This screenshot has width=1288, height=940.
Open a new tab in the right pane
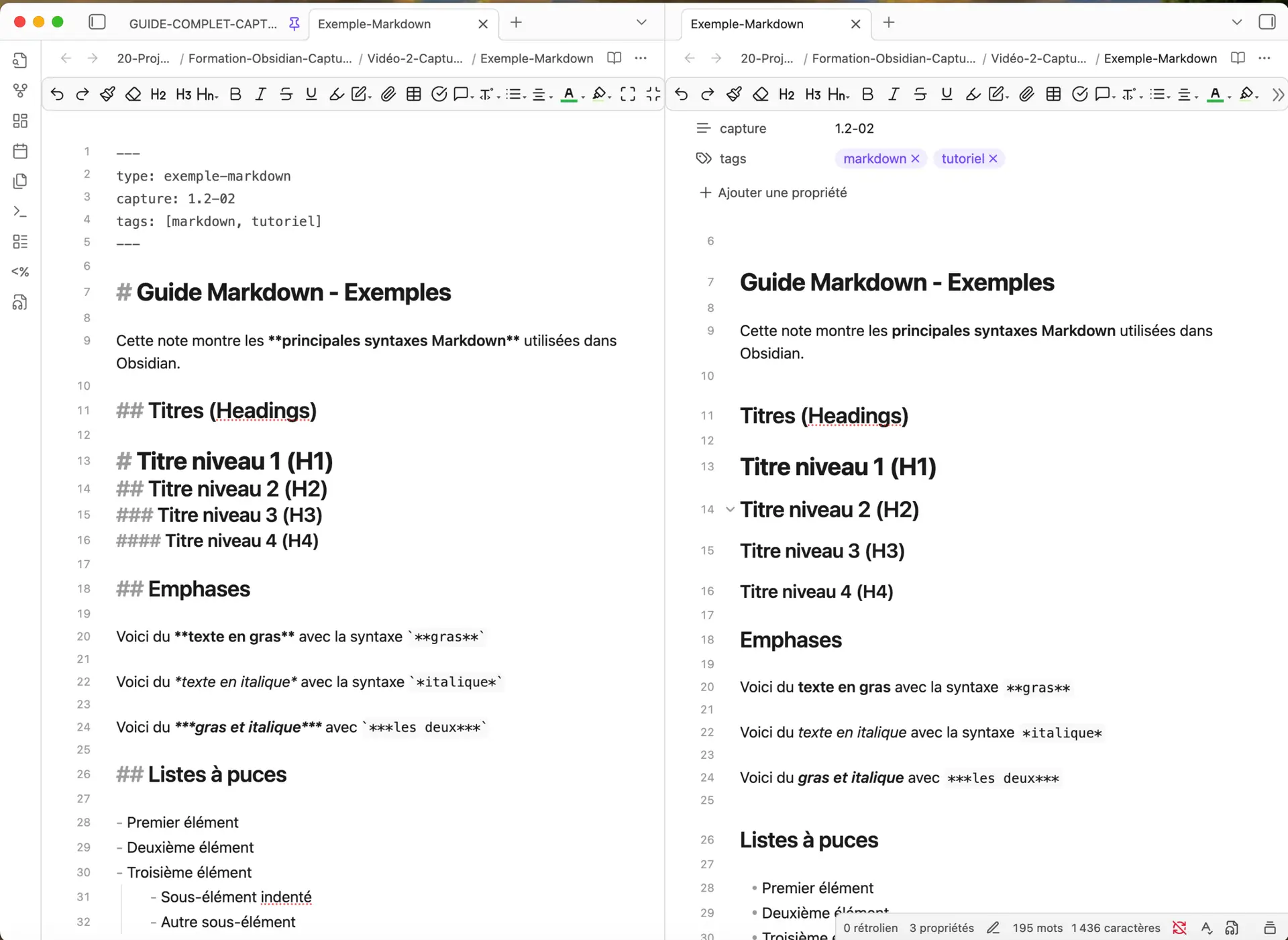pos(889,22)
